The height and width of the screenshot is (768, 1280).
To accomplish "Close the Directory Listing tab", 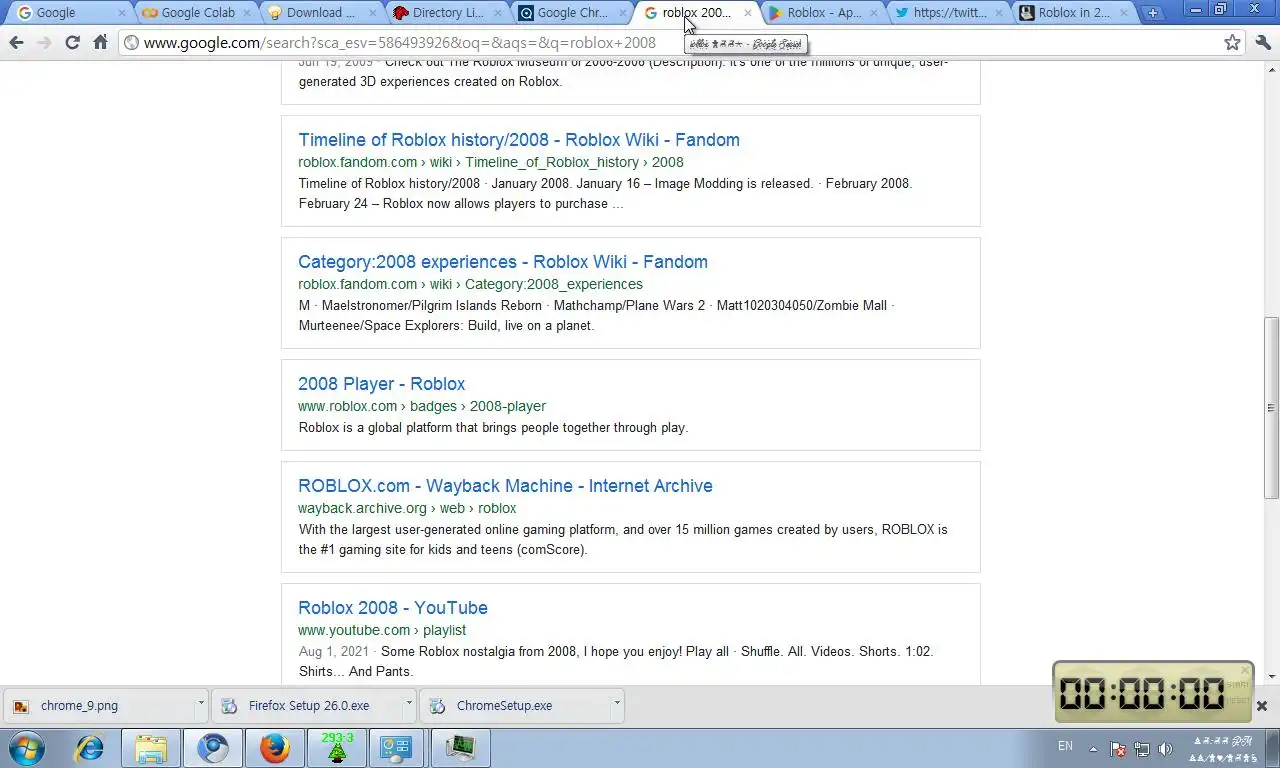I will click(x=496, y=13).
